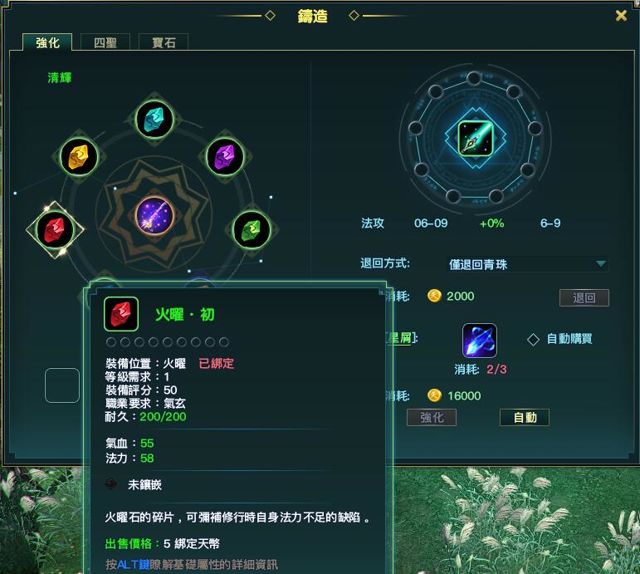Viewport: 640px width, 574px height.
Task: Select the green gem slot
Action: click(x=252, y=230)
